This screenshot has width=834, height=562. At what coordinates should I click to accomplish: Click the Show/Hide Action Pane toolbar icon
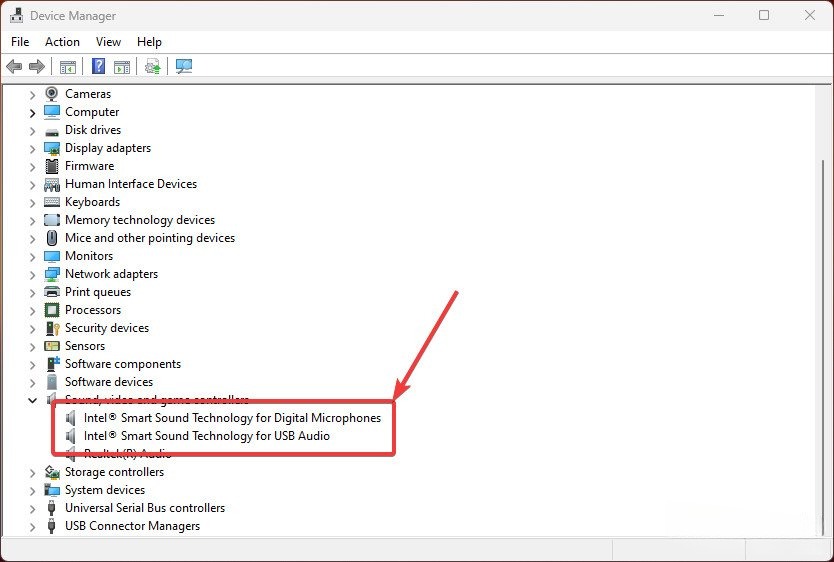[122, 67]
